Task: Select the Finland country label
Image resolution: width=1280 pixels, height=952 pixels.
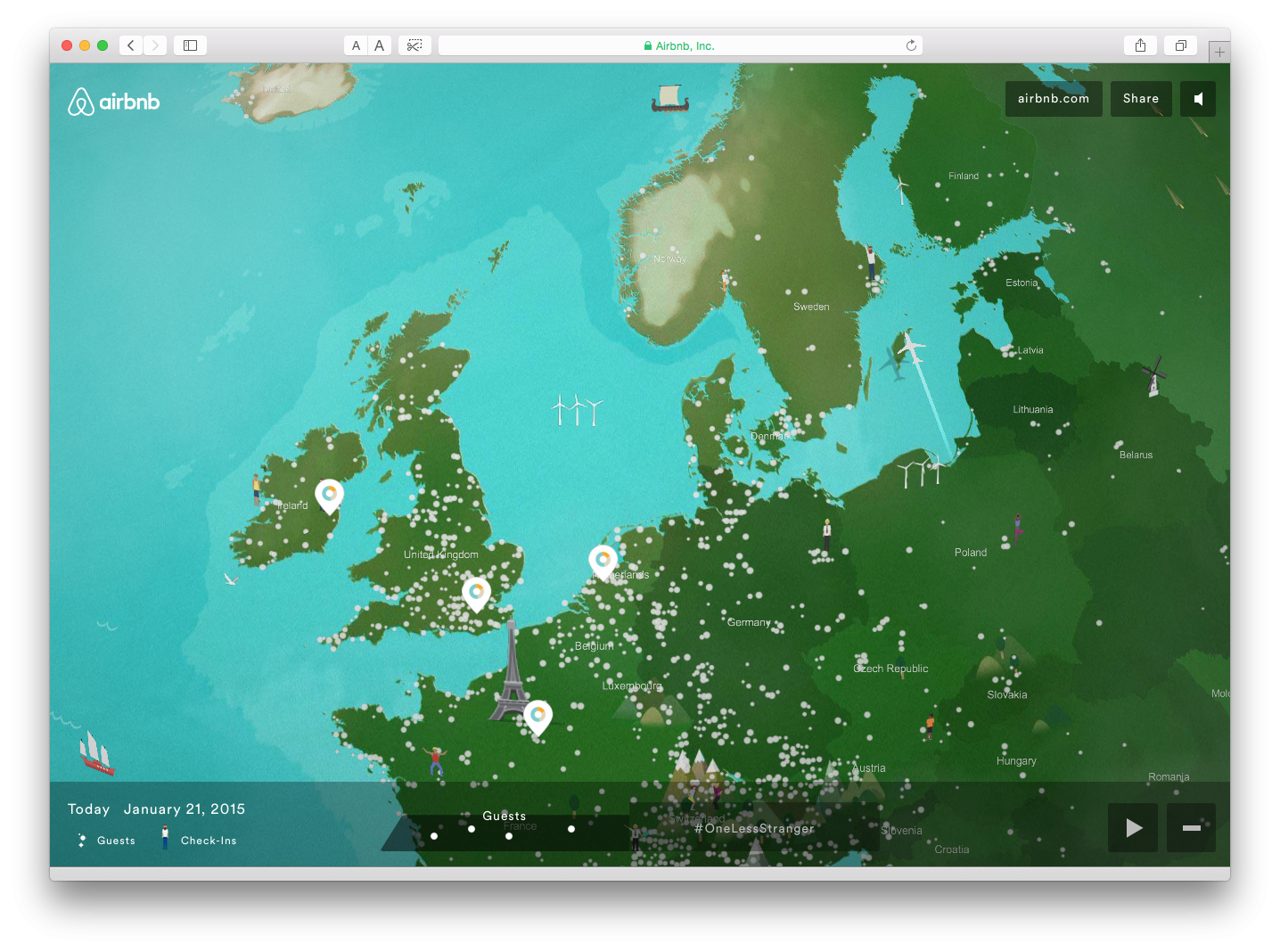Action: tap(964, 176)
